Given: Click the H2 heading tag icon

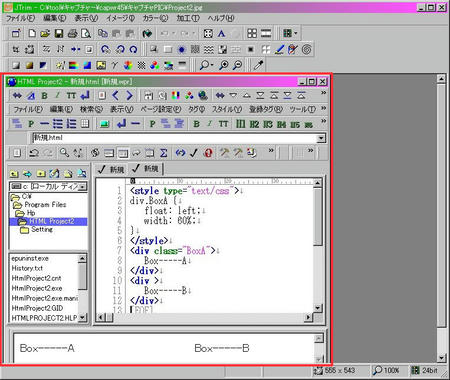Looking at the screenshot, I should (254, 124).
